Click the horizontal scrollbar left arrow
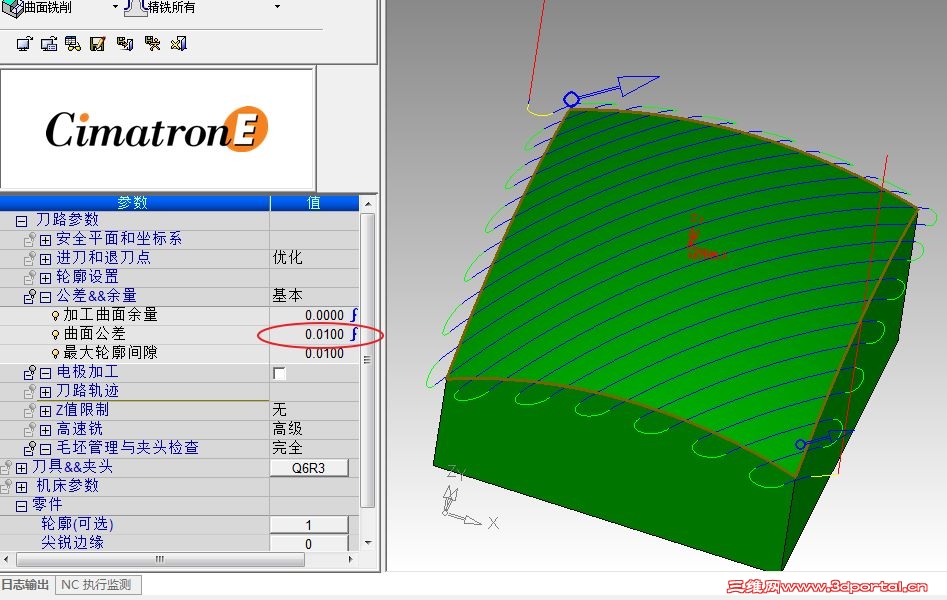 7,560
